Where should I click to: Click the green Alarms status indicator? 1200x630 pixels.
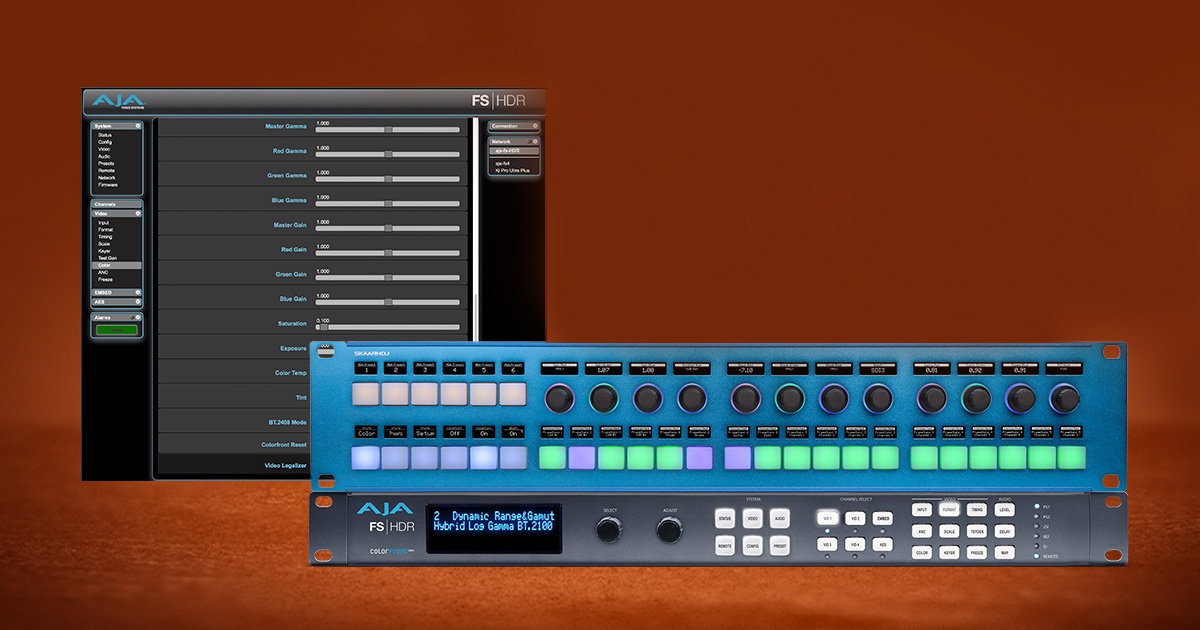coord(117,330)
